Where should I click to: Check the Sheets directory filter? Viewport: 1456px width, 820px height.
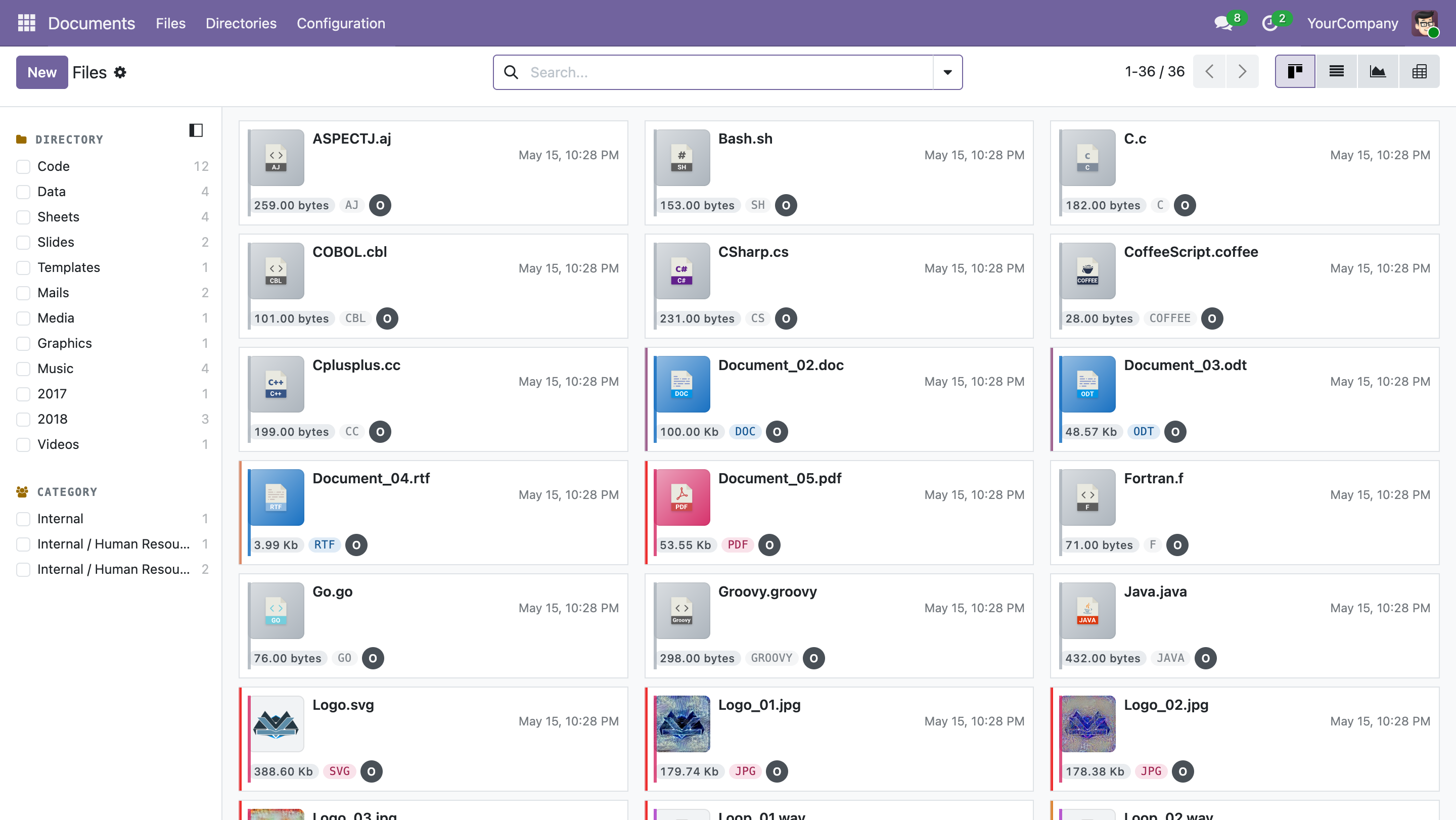pyautogui.click(x=23, y=217)
